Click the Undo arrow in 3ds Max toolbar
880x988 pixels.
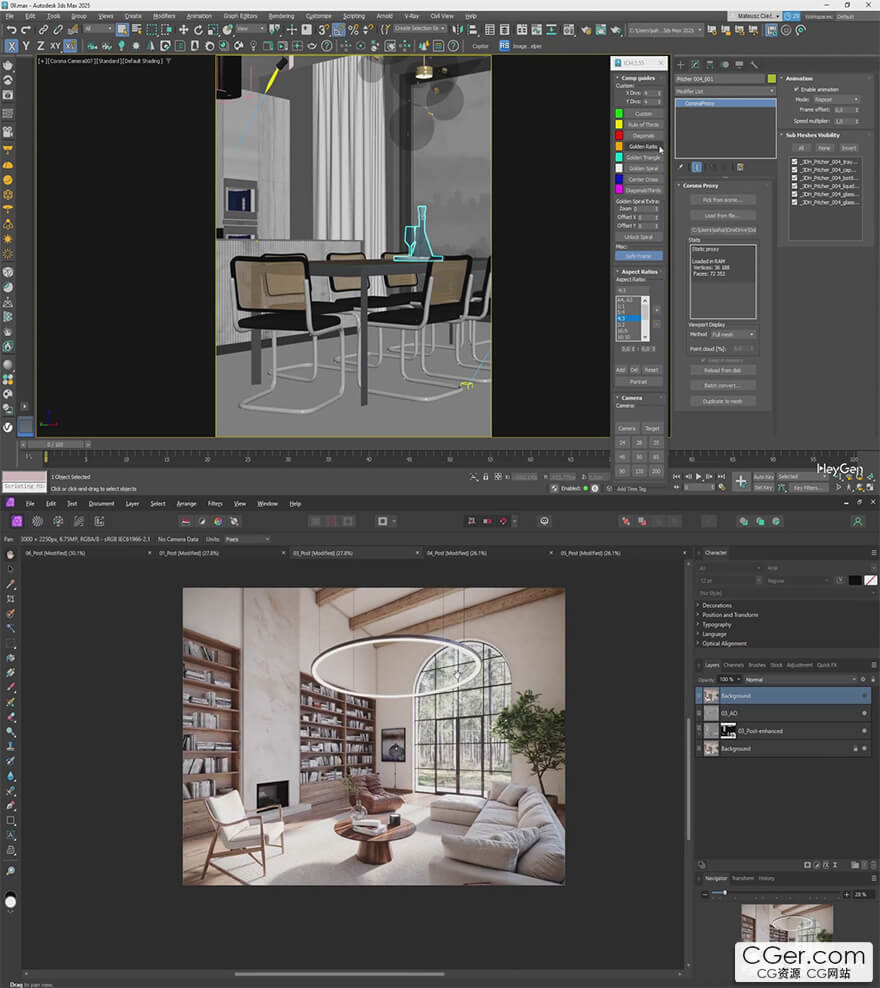(x=11, y=30)
